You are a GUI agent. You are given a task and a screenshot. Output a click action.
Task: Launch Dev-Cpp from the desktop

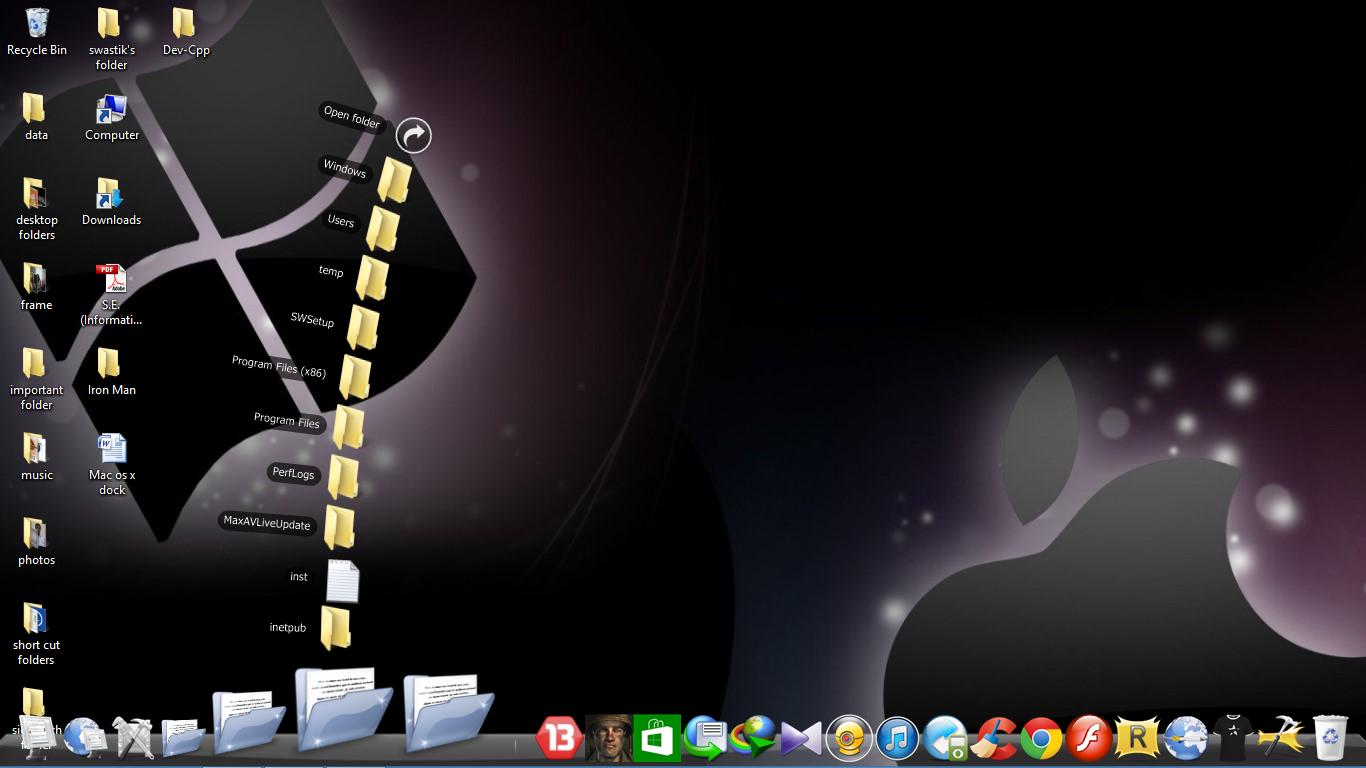(x=184, y=22)
